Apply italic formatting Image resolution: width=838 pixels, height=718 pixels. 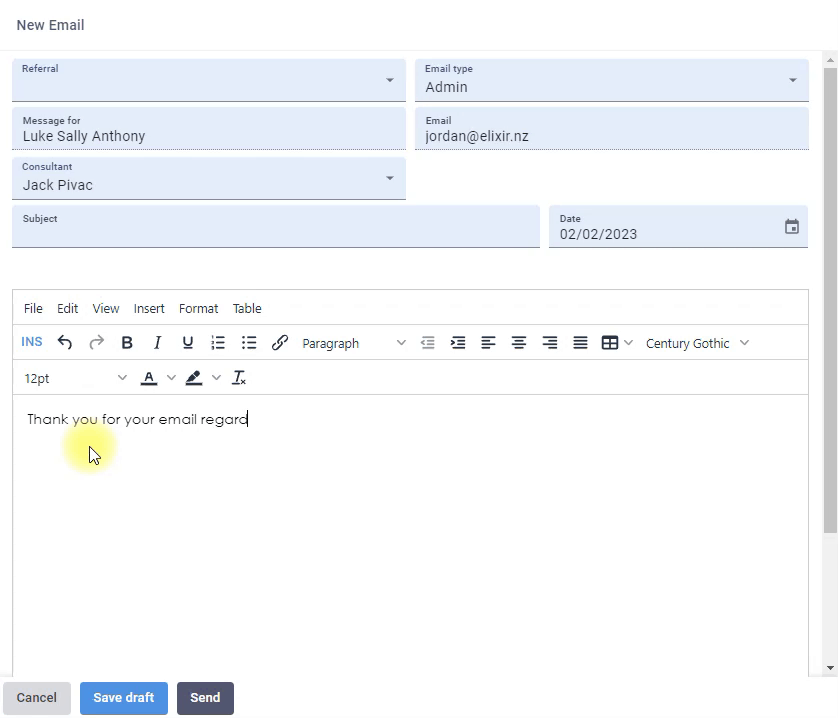157,343
